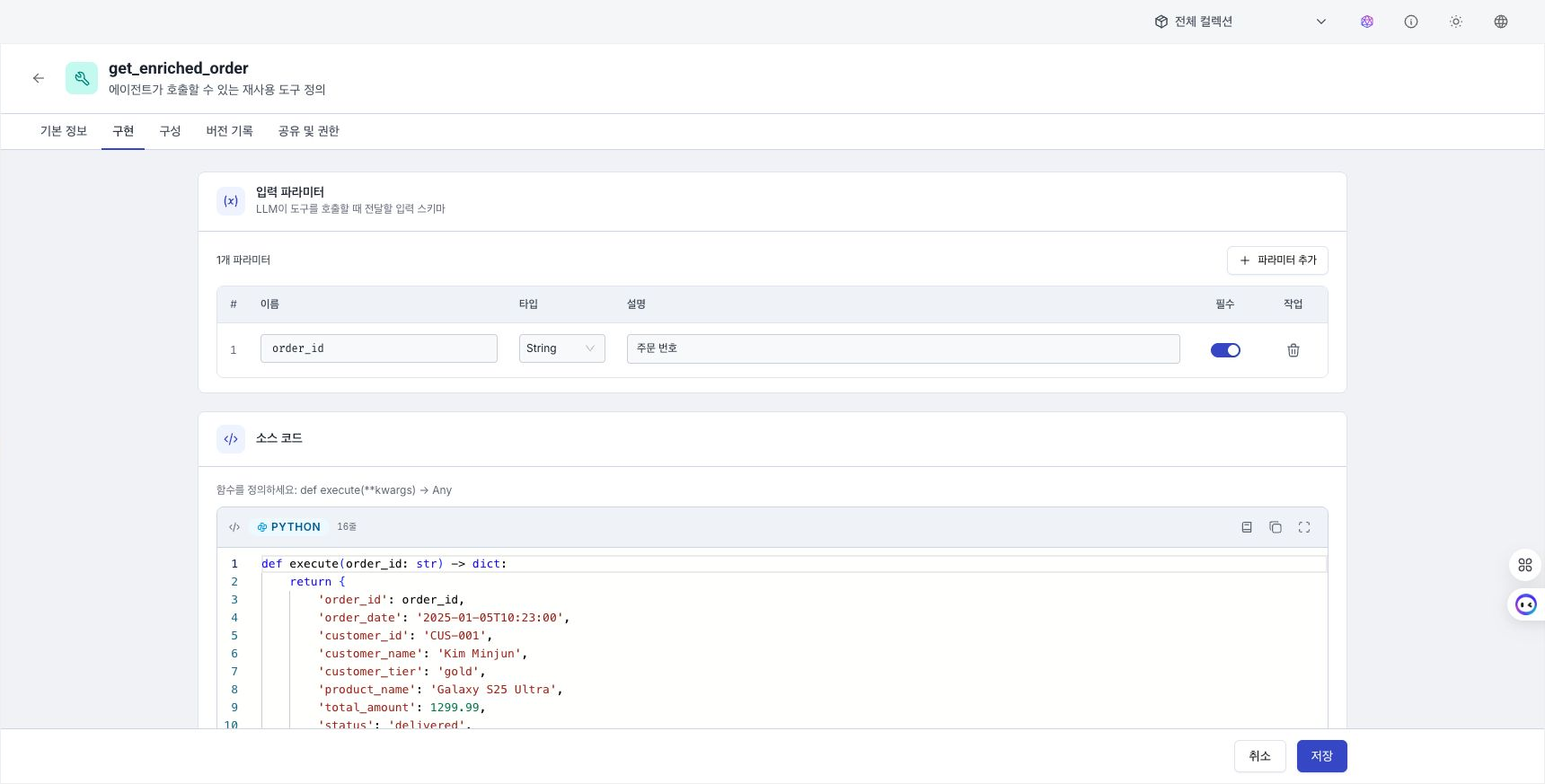Click the 1개 파라미터 count label

click(243, 260)
